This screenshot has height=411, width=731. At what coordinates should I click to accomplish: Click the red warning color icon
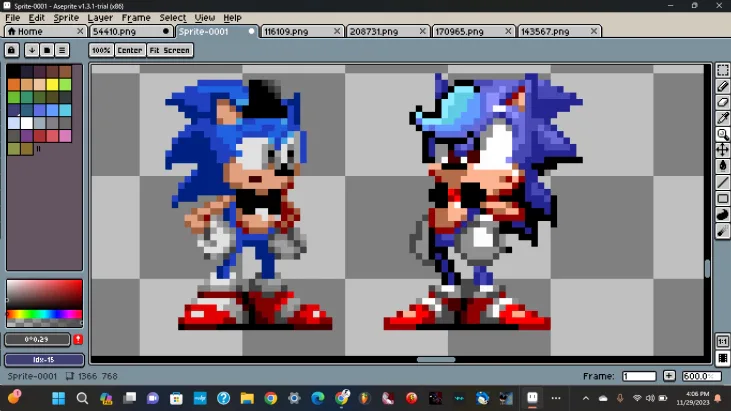coord(78,339)
